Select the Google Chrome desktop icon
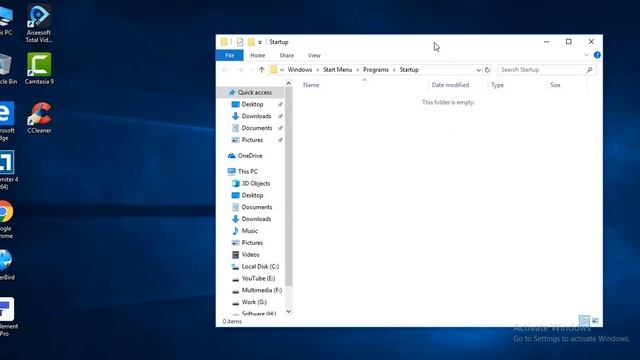This screenshot has width=640, height=360. click(6, 219)
